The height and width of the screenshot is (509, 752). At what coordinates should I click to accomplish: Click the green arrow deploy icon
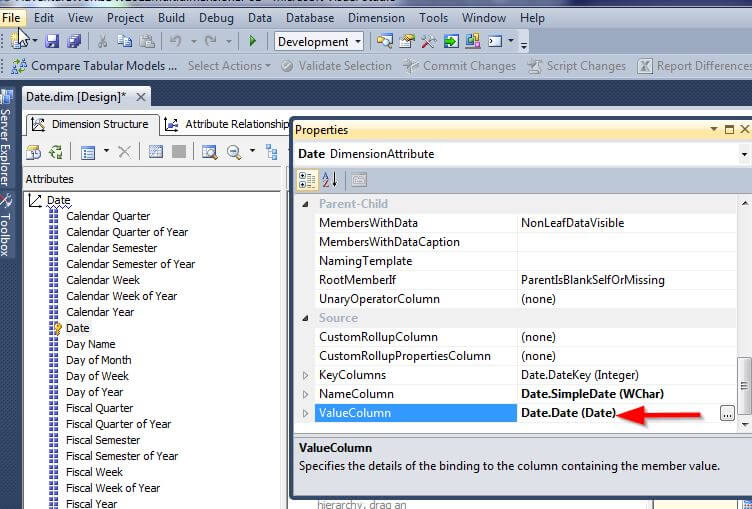(x=451, y=41)
